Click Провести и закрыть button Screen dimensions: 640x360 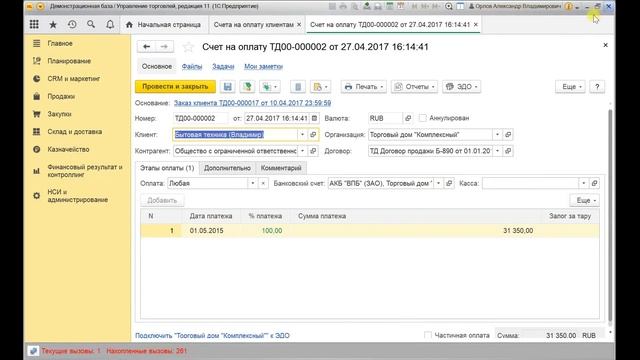coord(176,87)
